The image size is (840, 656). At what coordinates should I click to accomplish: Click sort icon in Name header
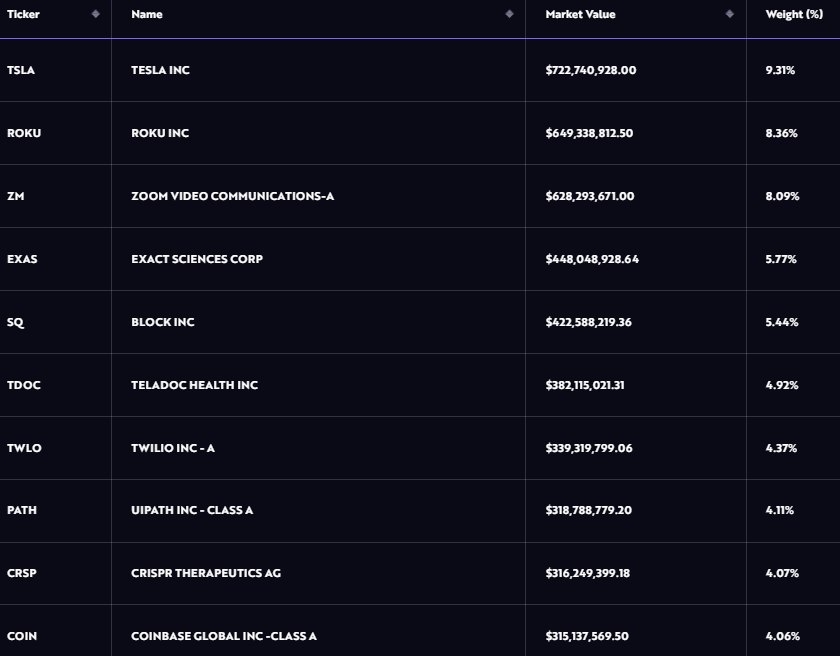[509, 14]
